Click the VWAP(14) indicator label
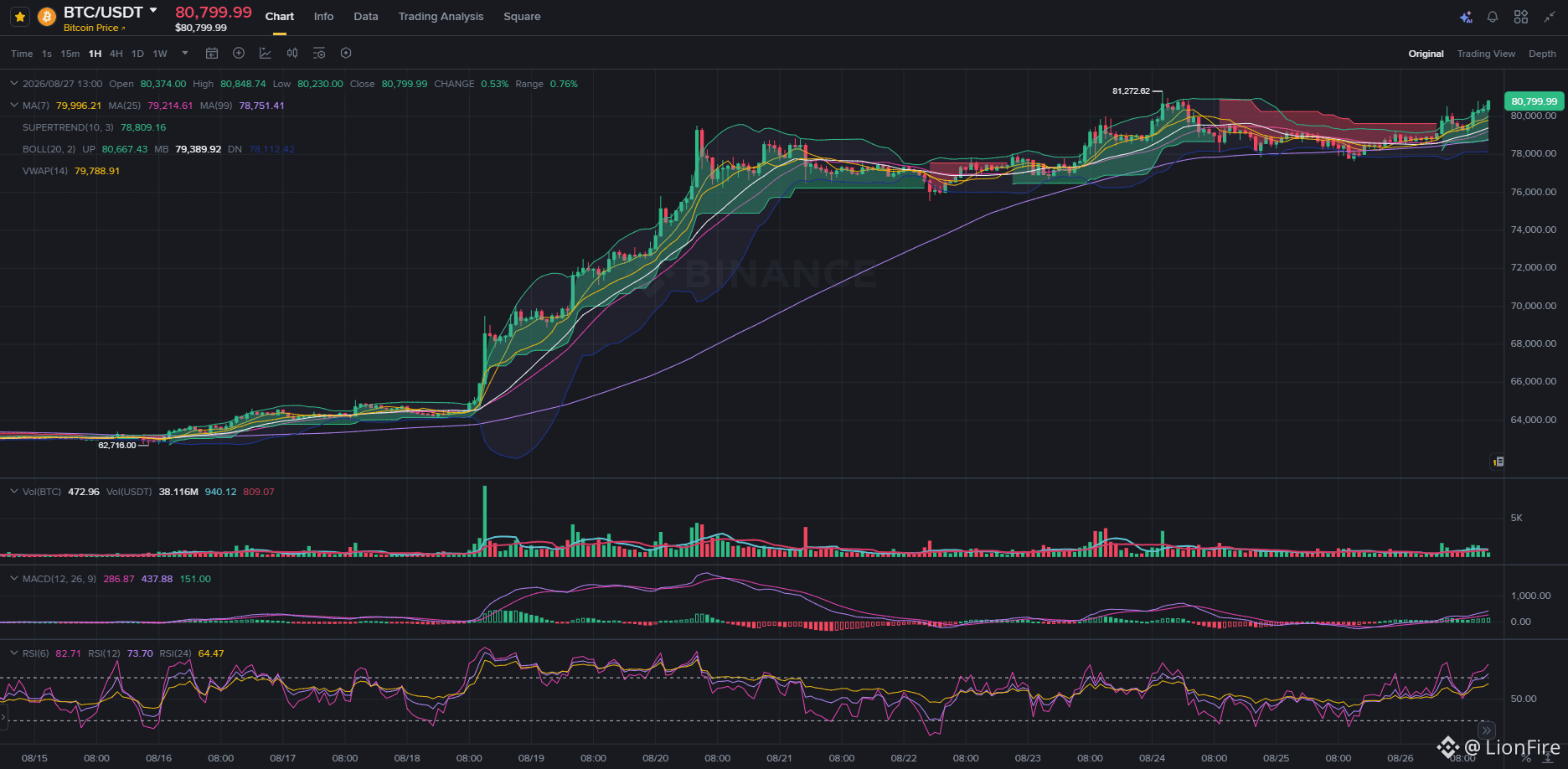Screen dimensions: 1568x769 pyautogui.click(x=45, y=171)
